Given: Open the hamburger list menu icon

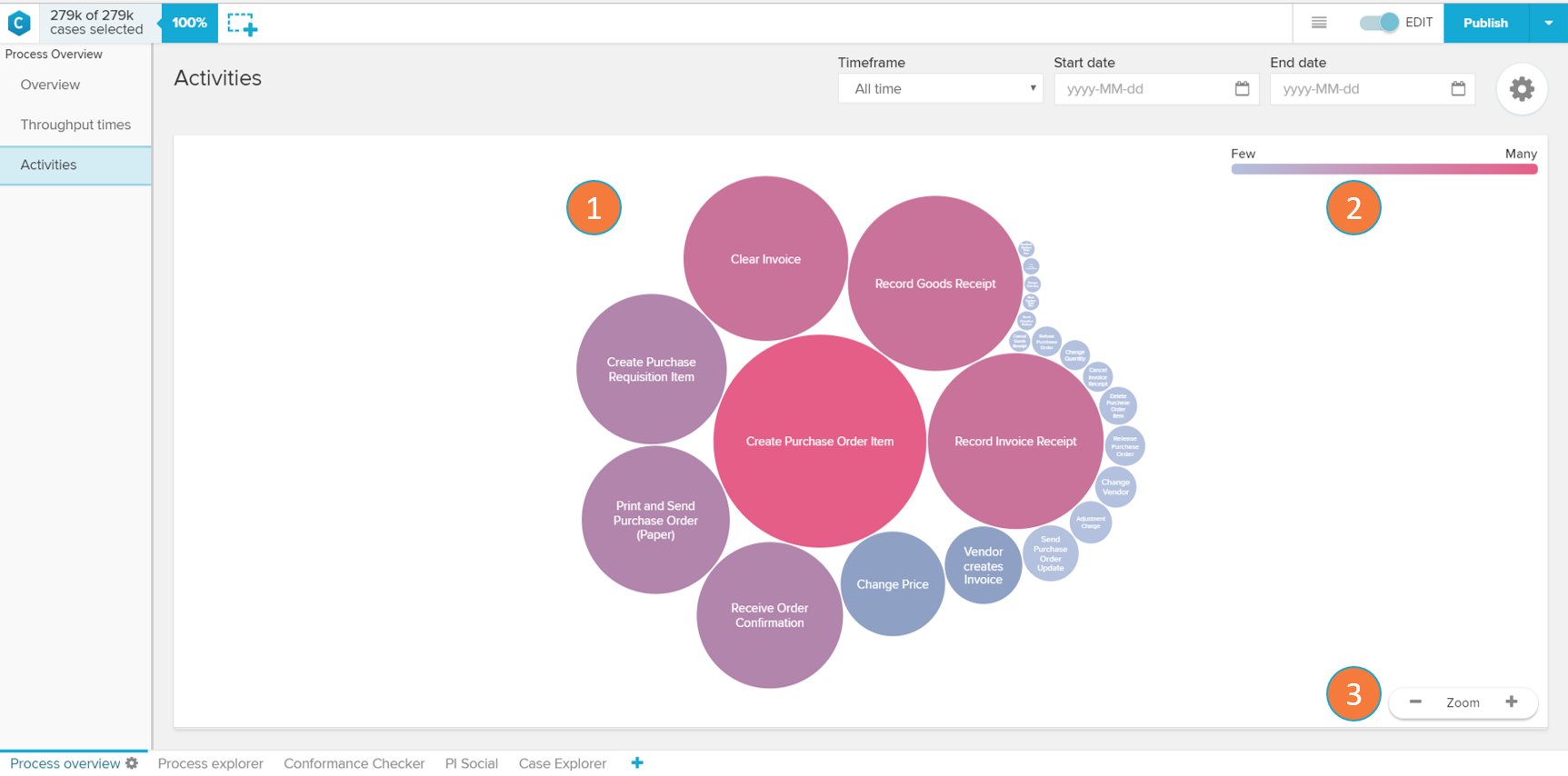Looking at the screenshot, I should coord(1319,23).
